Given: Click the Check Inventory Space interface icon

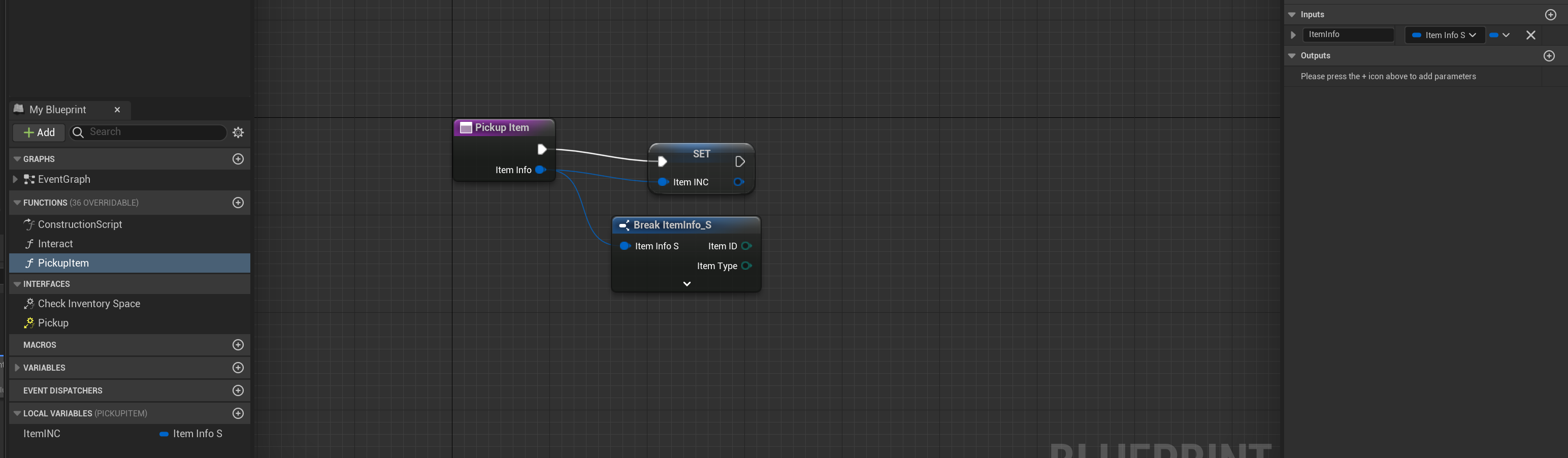Looking at the screenshot, I should click(28, 303).
